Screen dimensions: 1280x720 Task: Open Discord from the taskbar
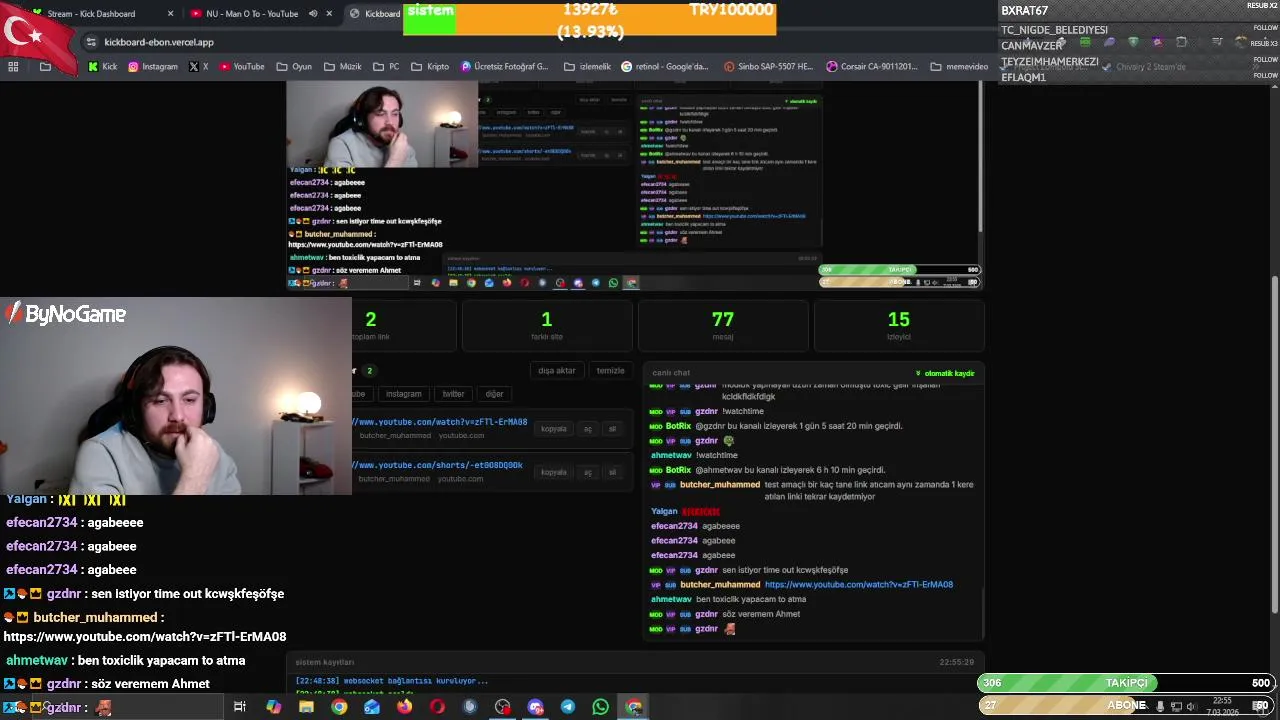[535, 707]
